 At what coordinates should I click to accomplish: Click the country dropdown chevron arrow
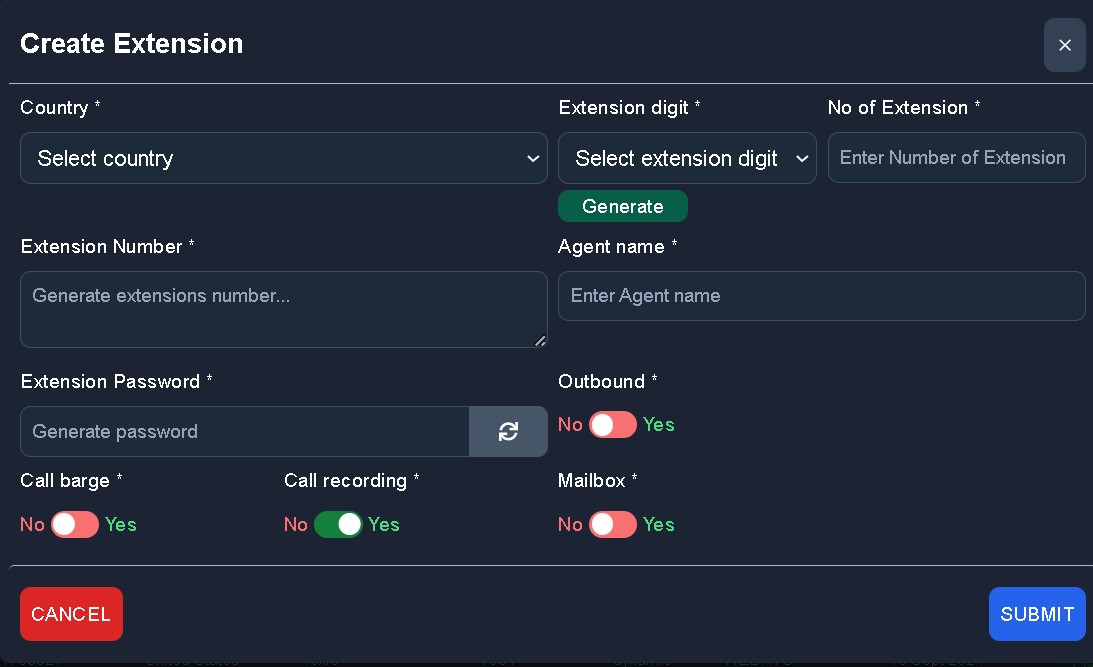(532, 159)
